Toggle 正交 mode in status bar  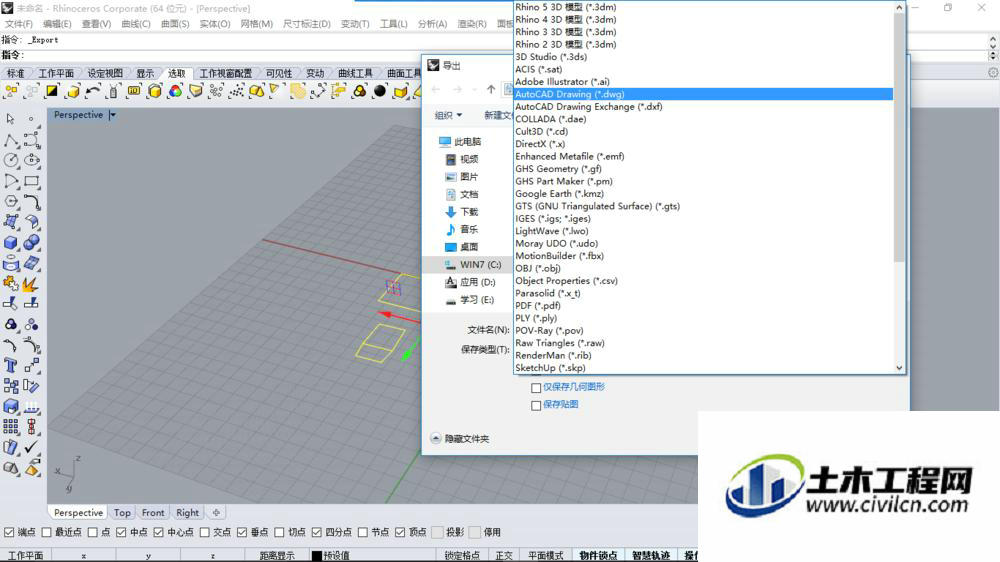[504, 556]
